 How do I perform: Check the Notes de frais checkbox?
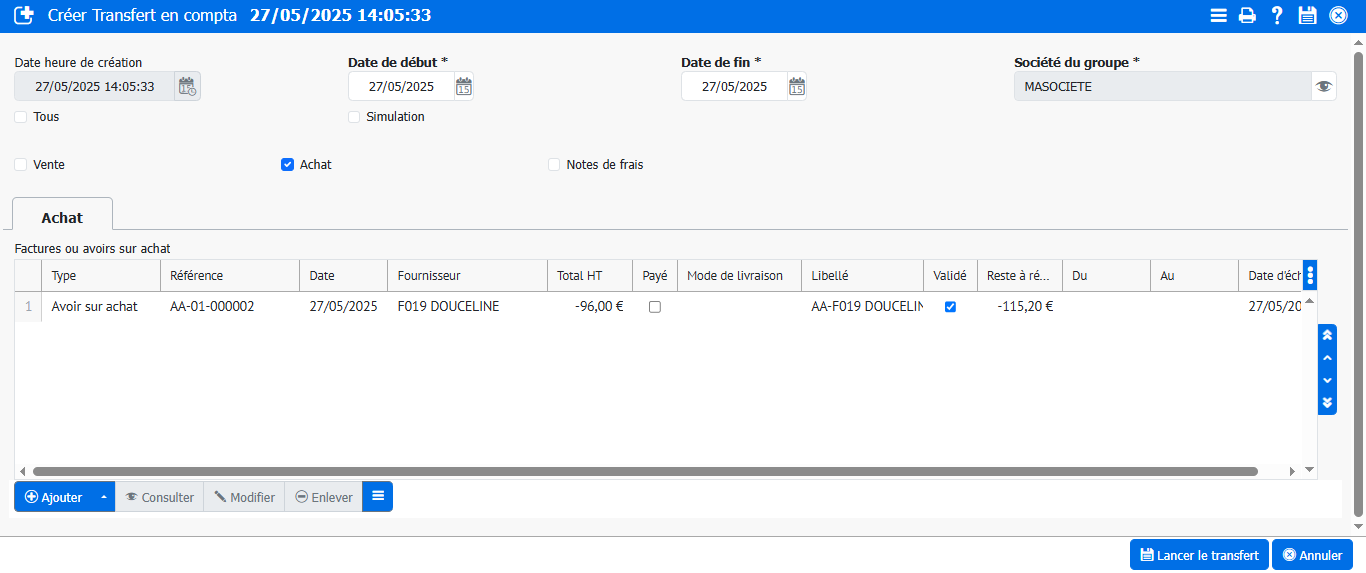[x=554, y=165]
